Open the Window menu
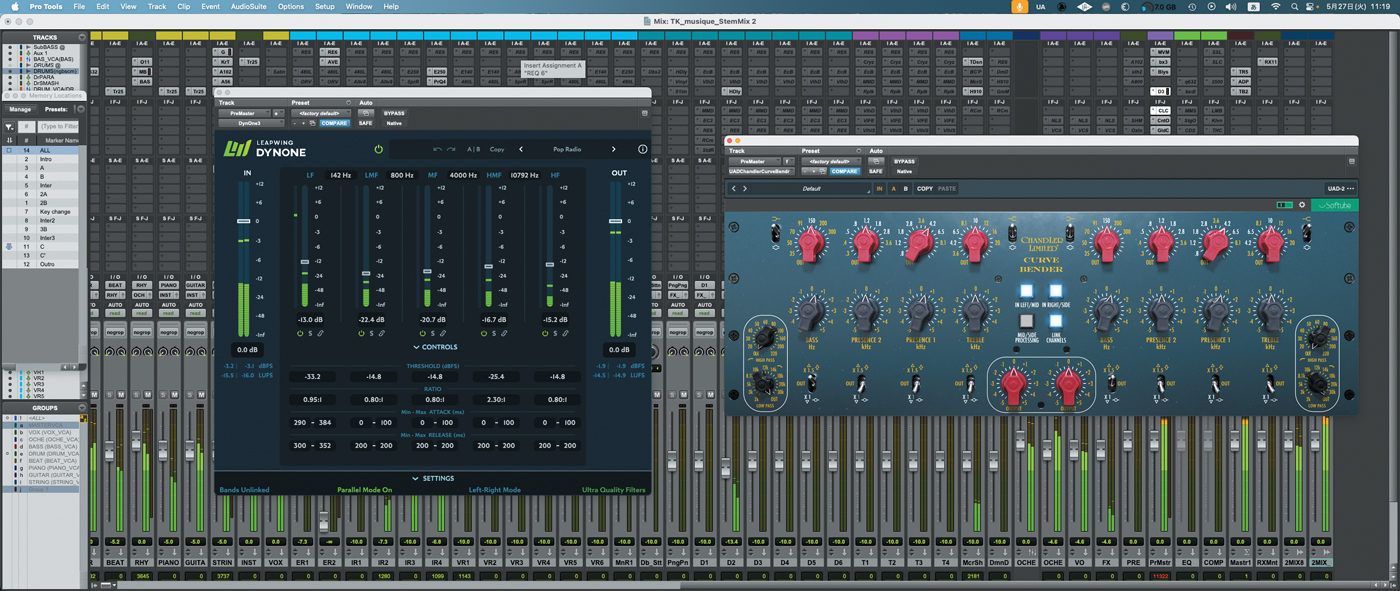 (x=359, y=6)
